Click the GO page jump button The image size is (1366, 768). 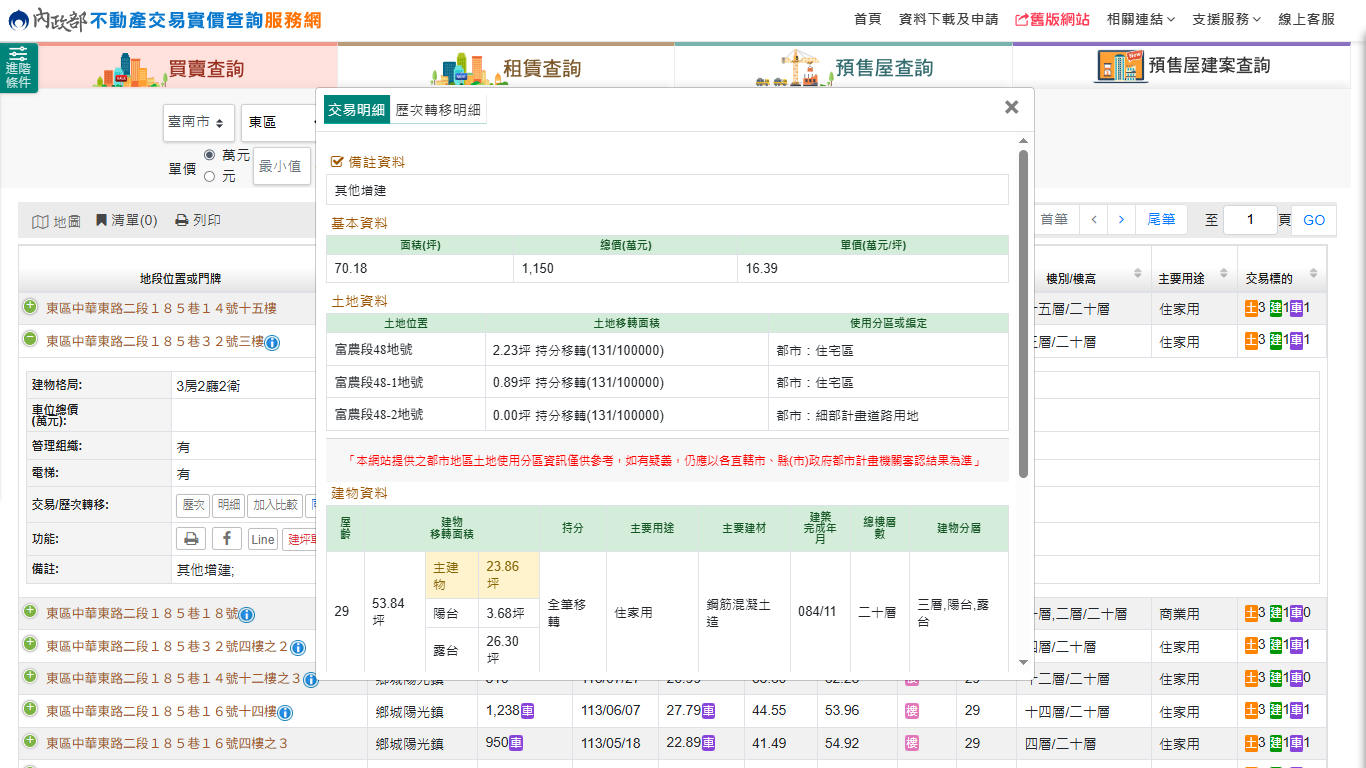1313,220
